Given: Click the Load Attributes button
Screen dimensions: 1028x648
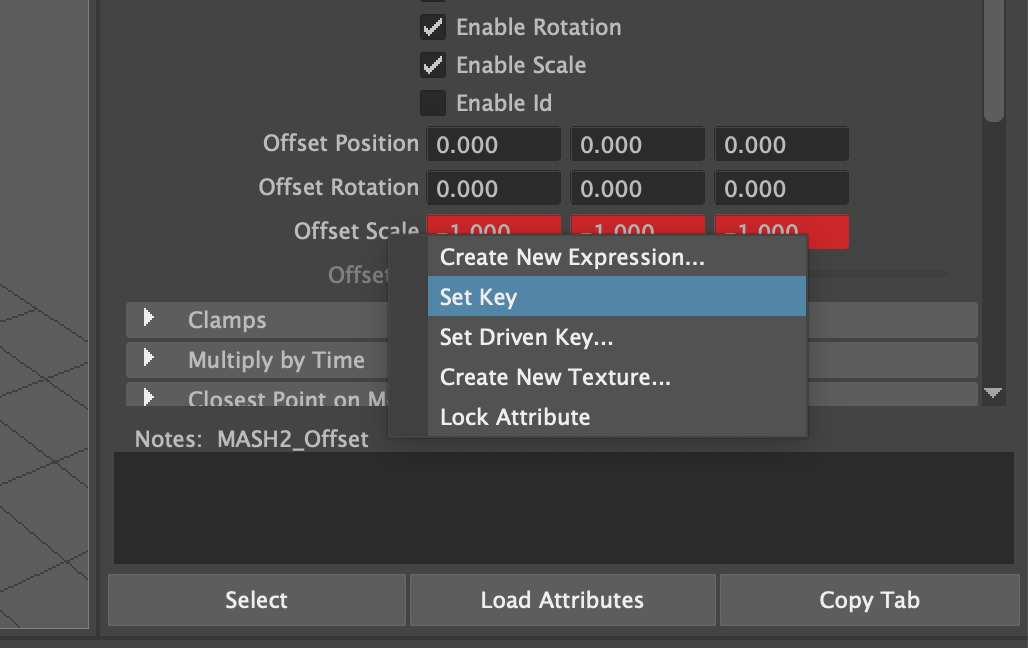Looking at the screenshot, I should click(x=562, y=600).
